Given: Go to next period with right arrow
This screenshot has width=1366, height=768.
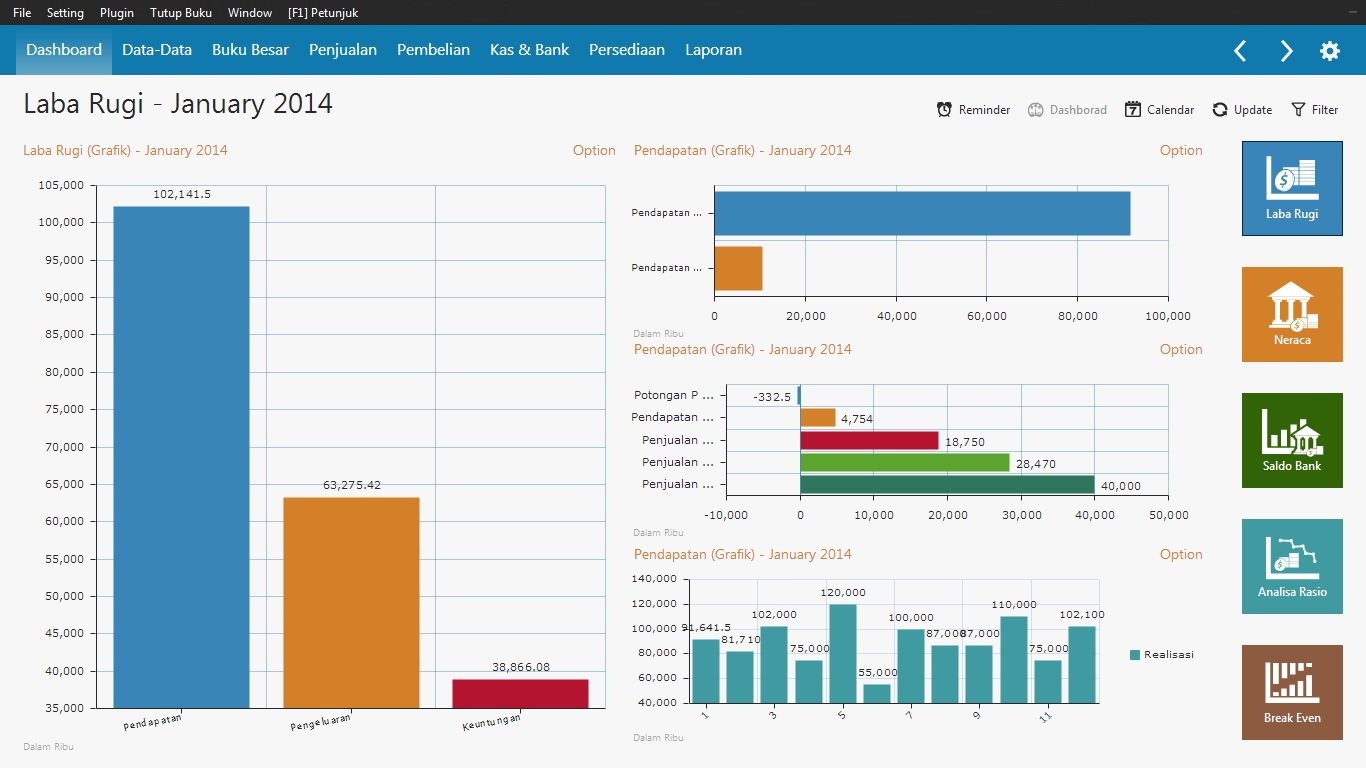Looking at the screenshot, I should click(1286, 51).
